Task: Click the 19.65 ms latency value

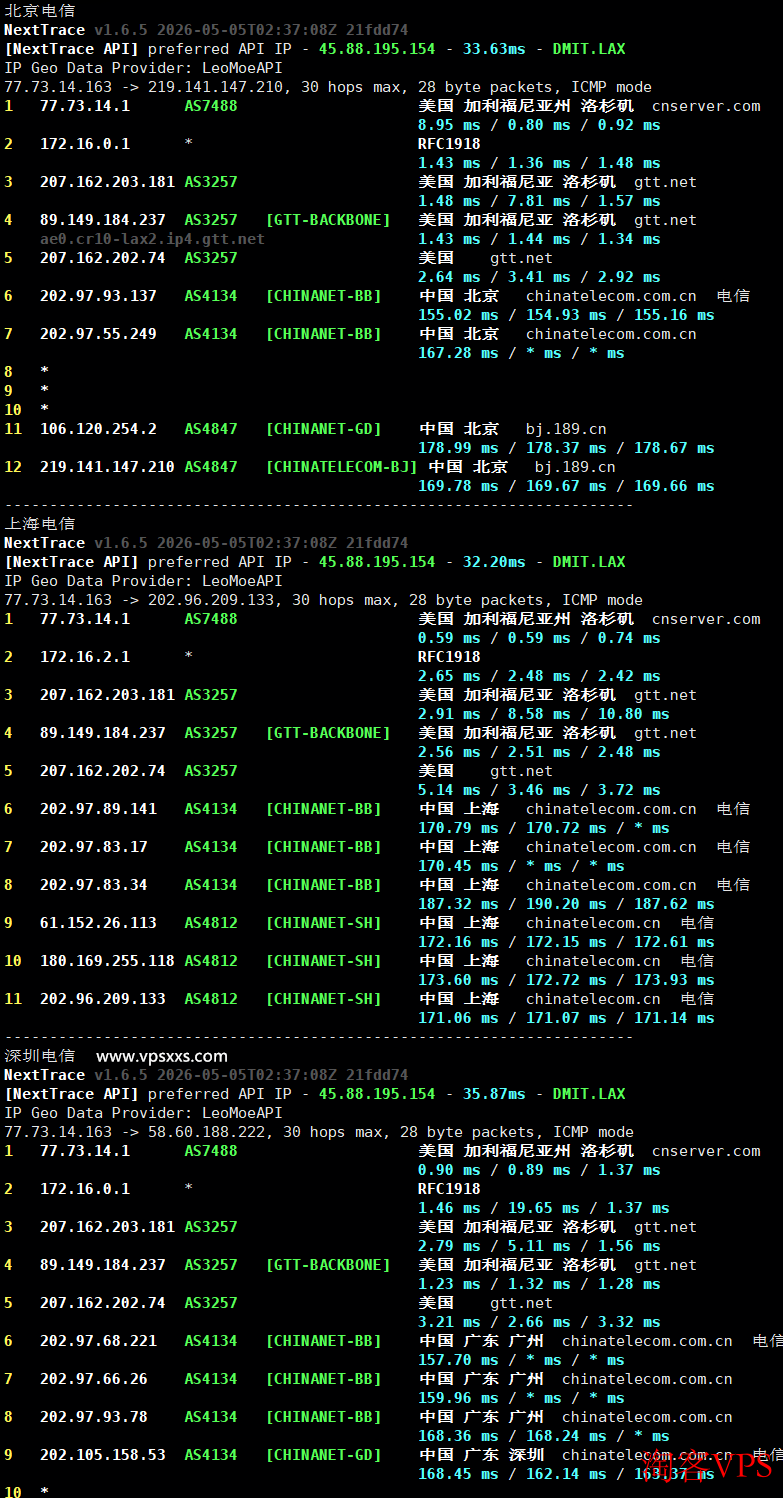Action: pyautogui.click(x=543, y=1207)
